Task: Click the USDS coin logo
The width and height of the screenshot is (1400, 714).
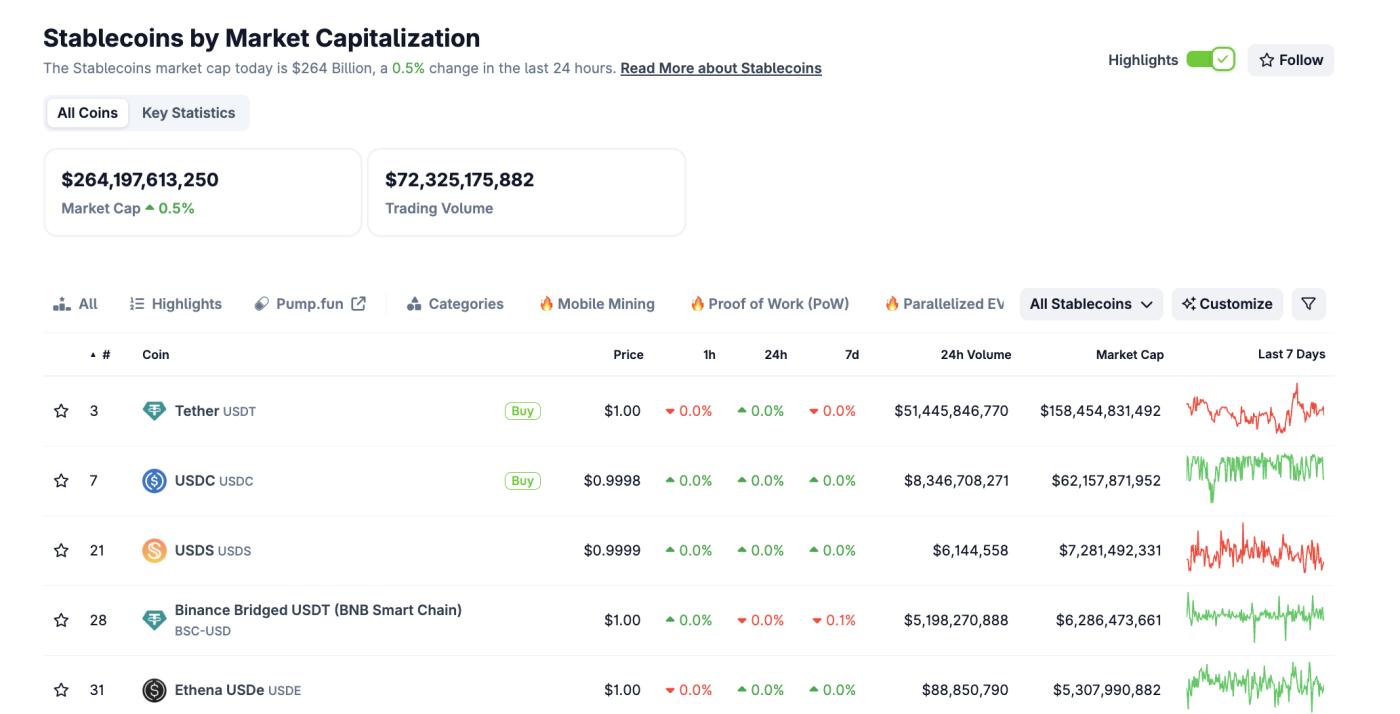Action: tap(154, 549)
